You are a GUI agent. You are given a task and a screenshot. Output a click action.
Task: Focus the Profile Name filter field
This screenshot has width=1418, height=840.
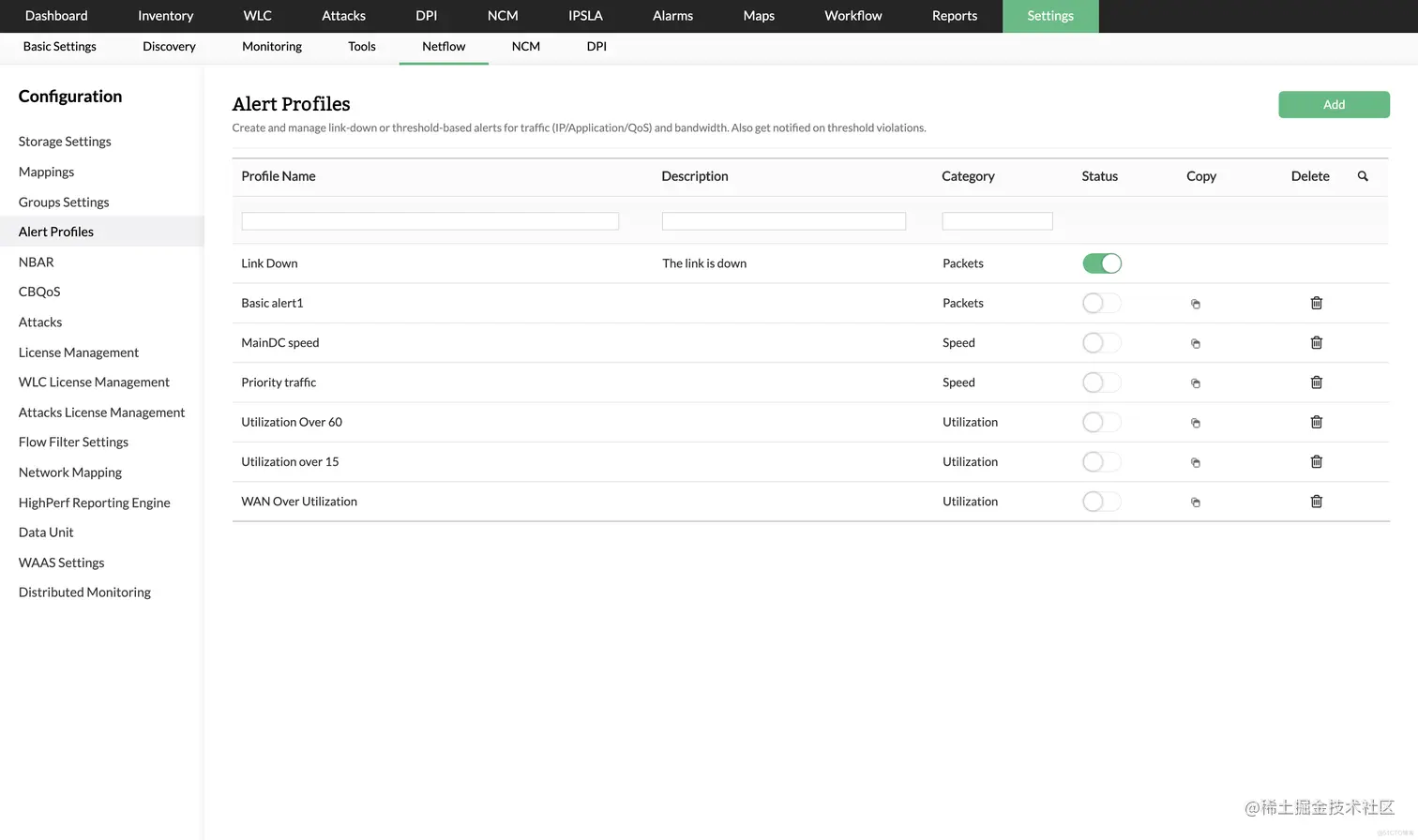pos(430,221)
